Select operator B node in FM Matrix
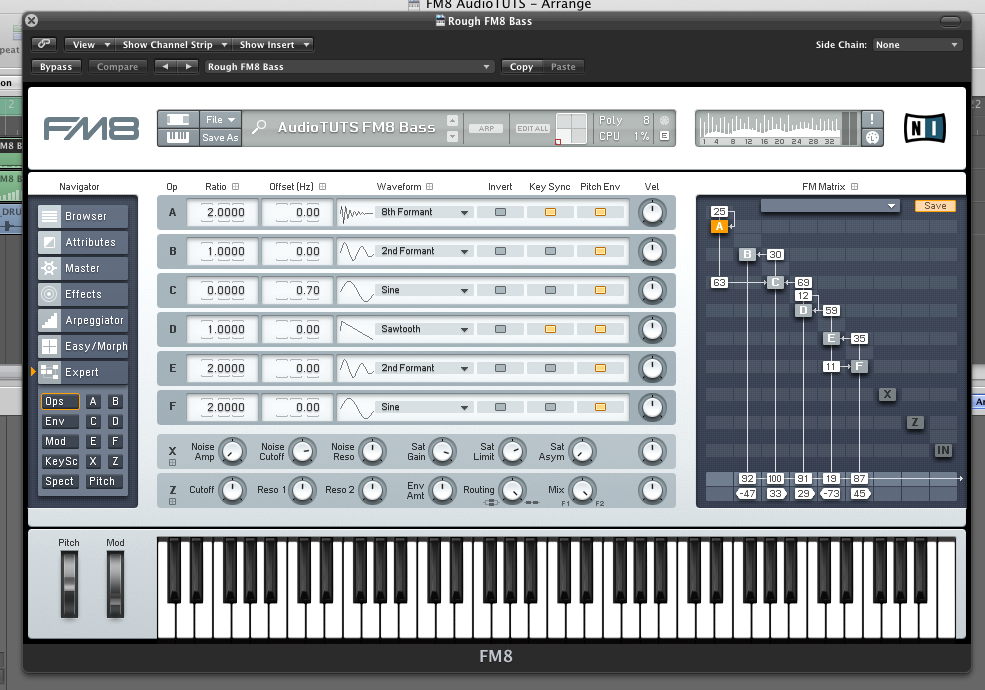Image resolution: width=985 pixels, height=690 pixels. [x=747, y=255]
